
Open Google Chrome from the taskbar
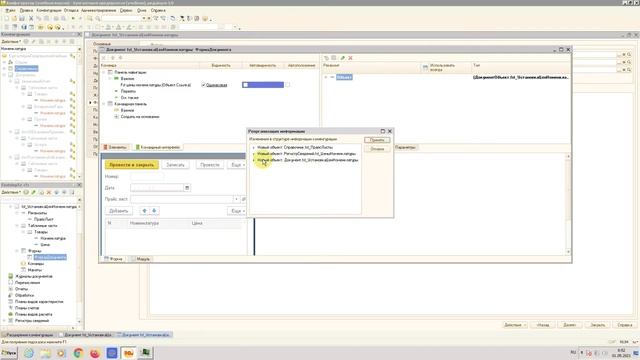click(x=78, y=353)
